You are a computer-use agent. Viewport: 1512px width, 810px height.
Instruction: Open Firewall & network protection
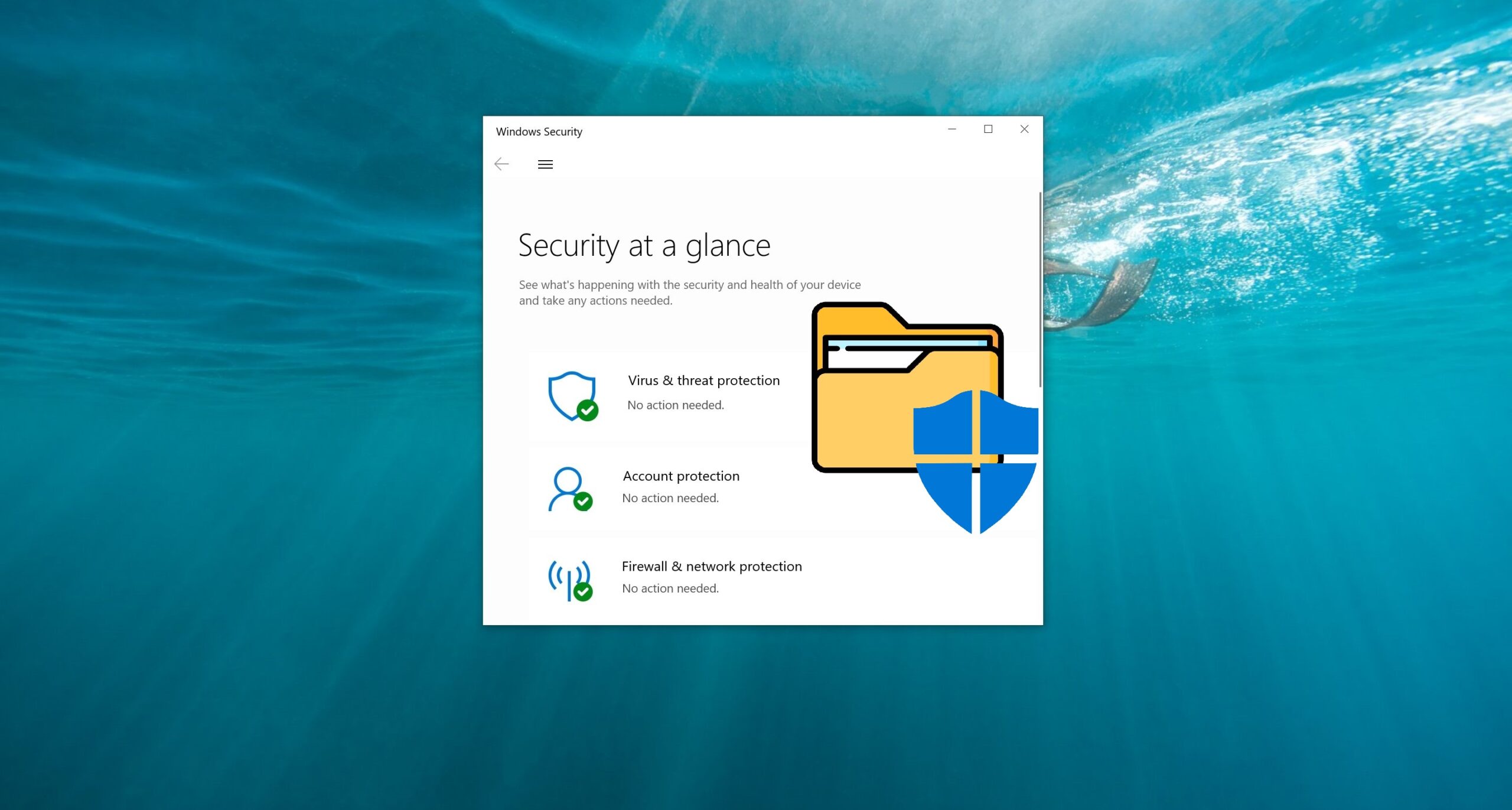[x=712, y=566]
